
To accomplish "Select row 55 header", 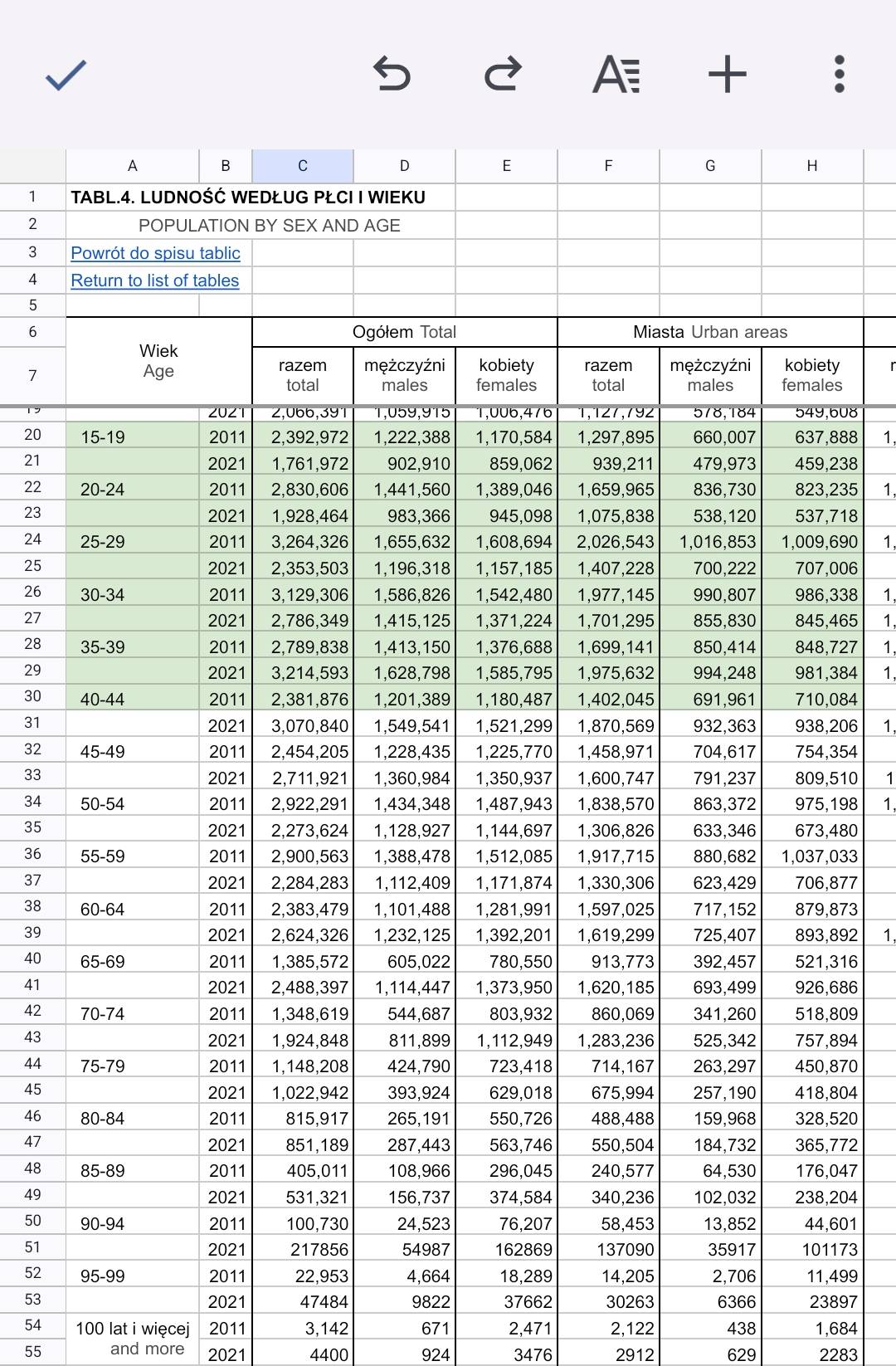I will [x=32, y=1352].
